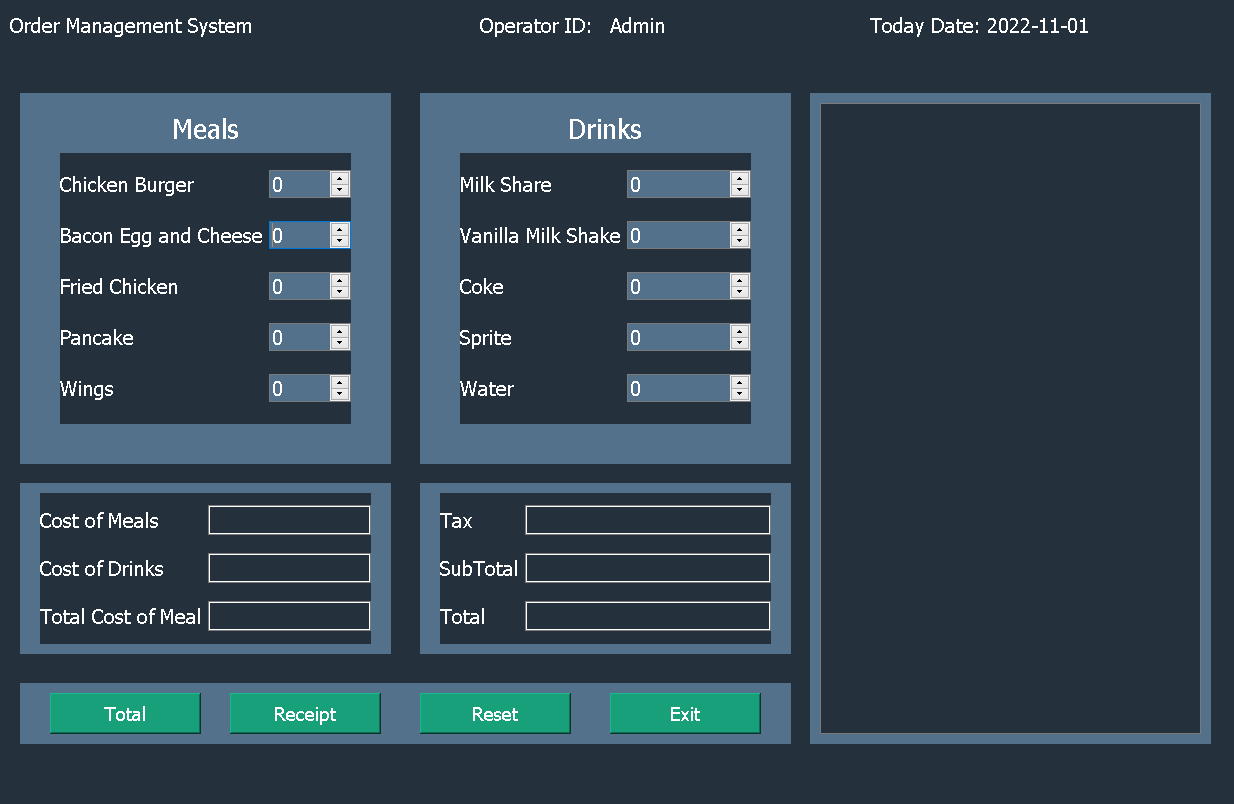Click the Tax amount field
The image size is (1234, 804).
click(646, 519)
